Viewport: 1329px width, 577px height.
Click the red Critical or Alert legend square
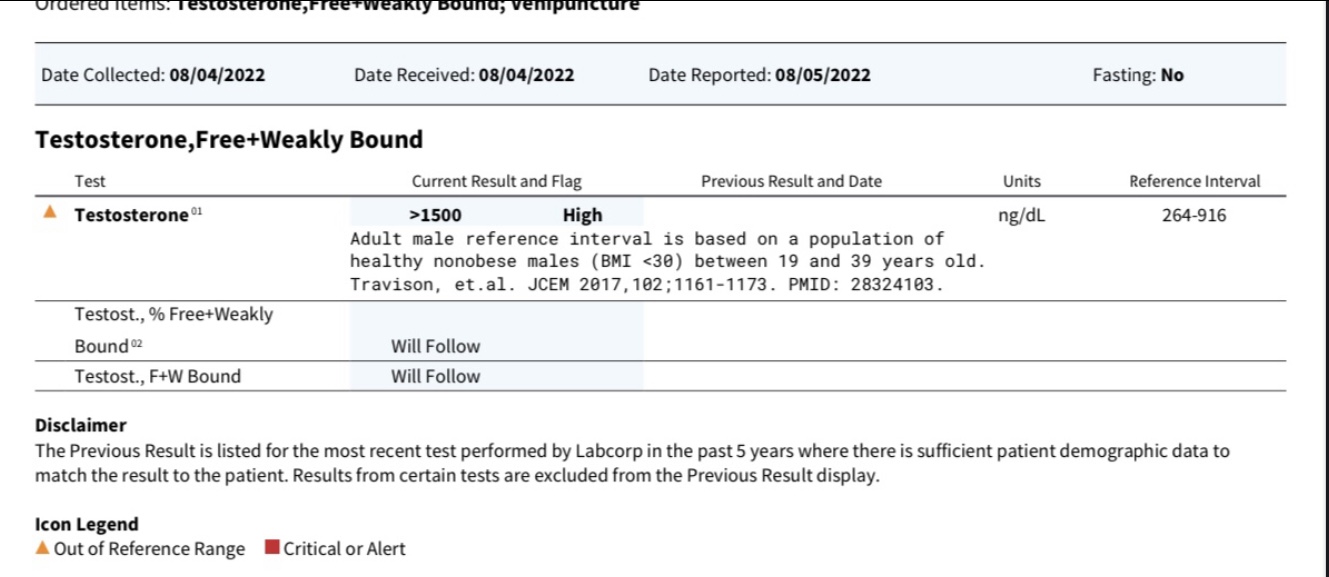pos(271,548)
